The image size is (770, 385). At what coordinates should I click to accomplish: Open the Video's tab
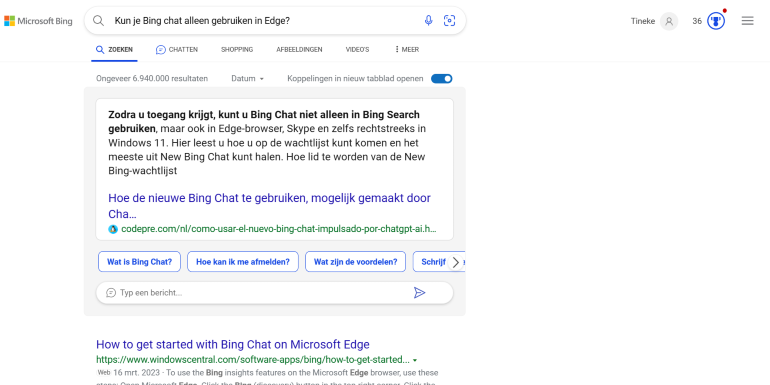click(357, 50)
